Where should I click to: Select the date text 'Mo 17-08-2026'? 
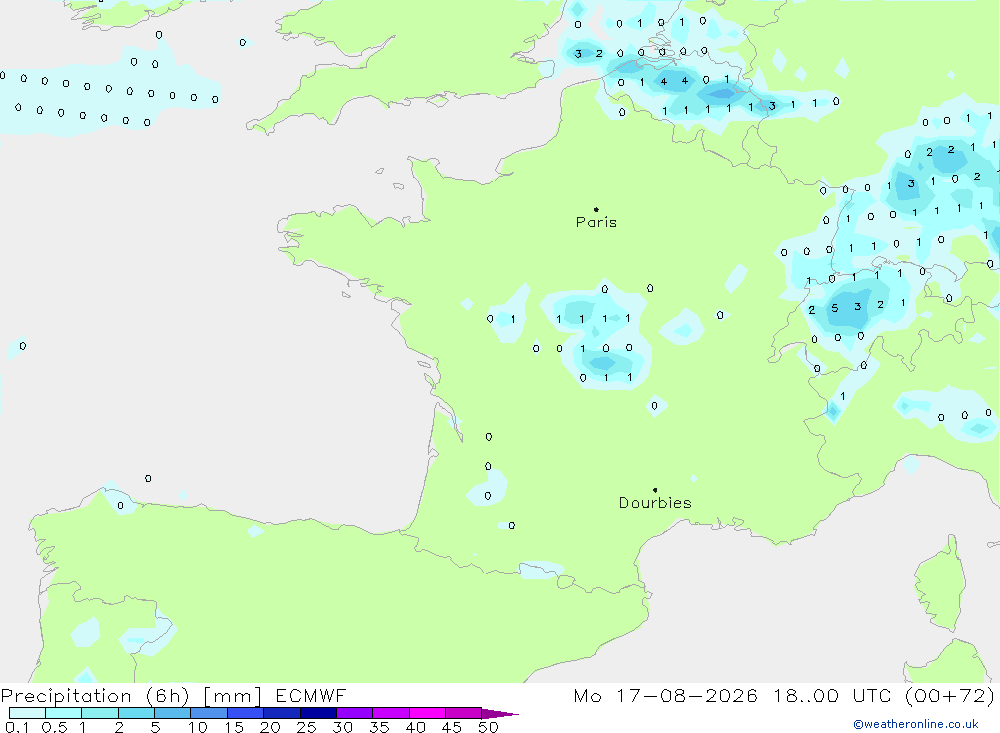665,696
